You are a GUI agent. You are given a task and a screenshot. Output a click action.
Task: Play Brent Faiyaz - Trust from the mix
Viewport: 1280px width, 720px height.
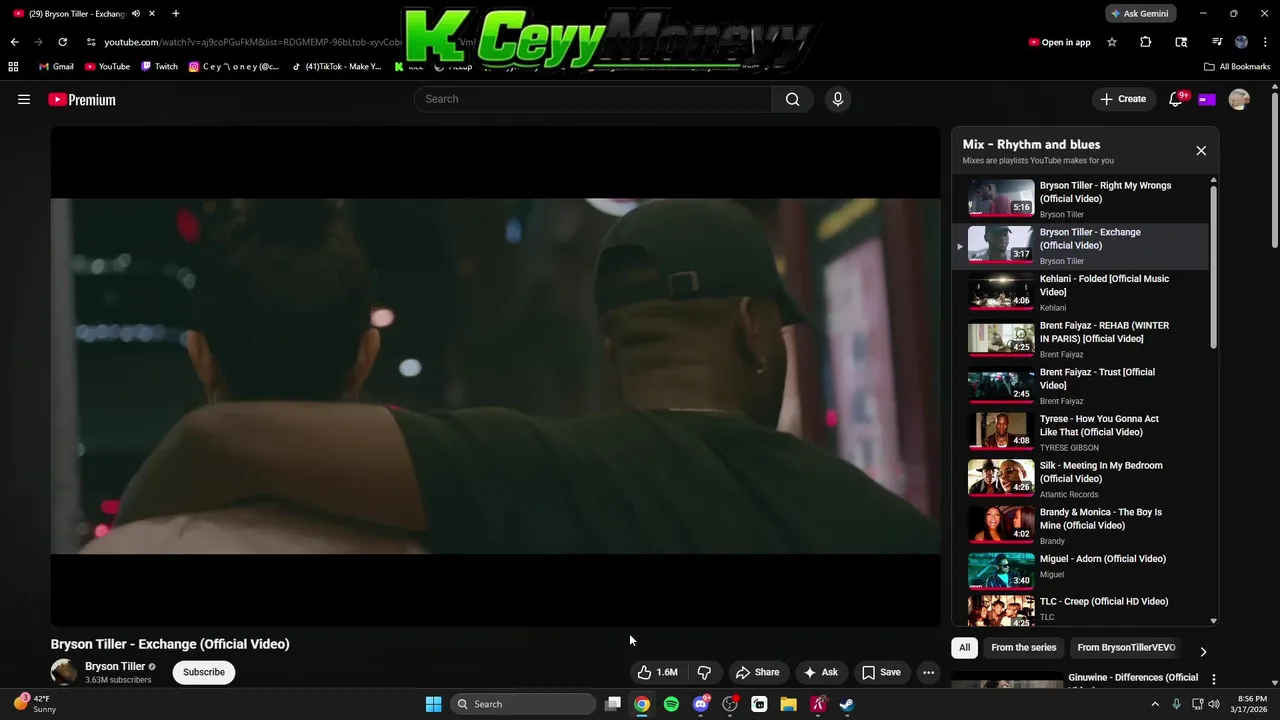point(1080,386)
